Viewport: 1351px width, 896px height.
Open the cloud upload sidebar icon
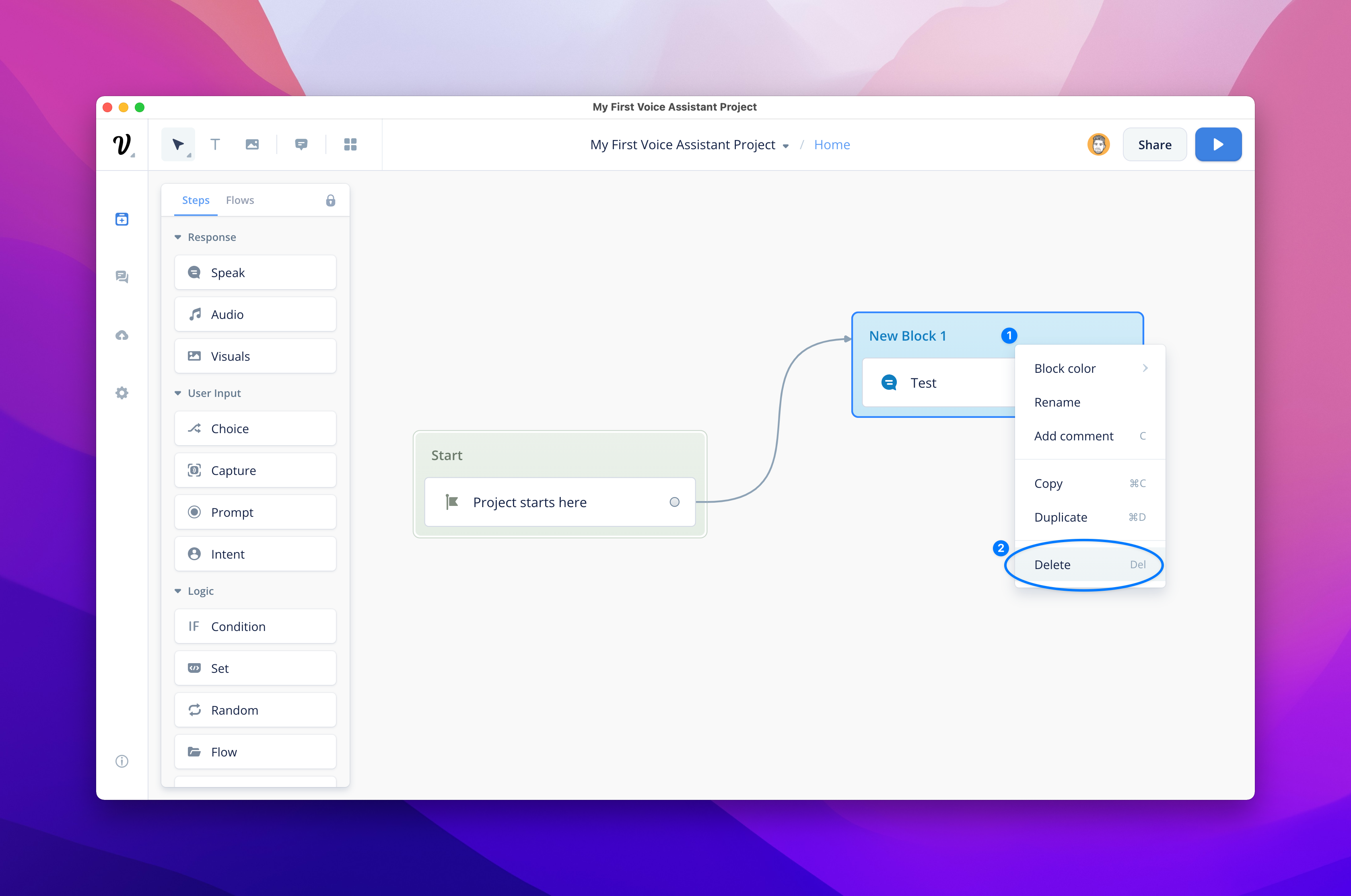122,335
